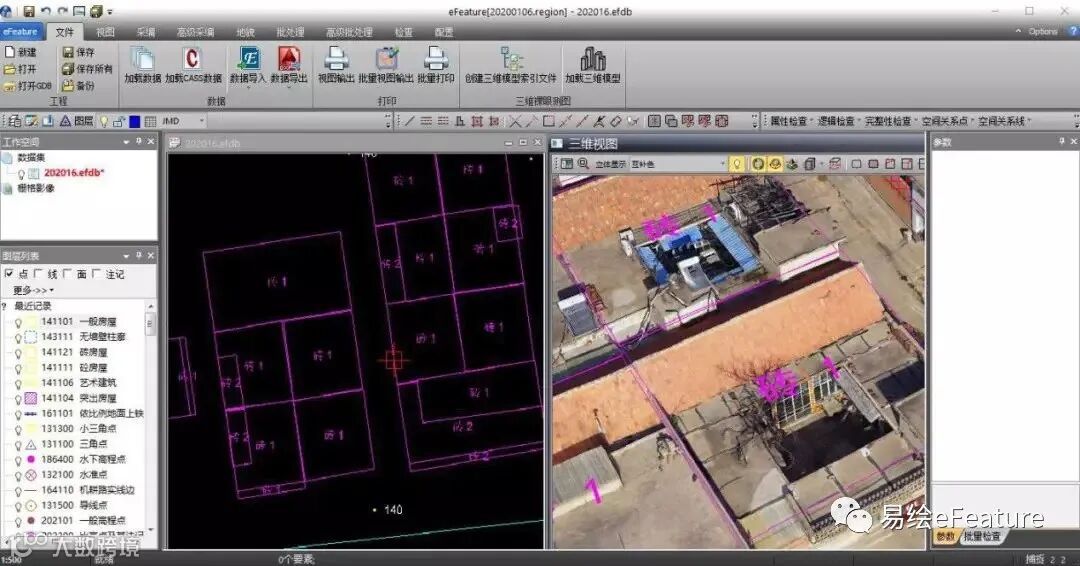This screenshot has height=566, width=1080.
Task: Click the 新建 new project button
Action: pos(20,52)
